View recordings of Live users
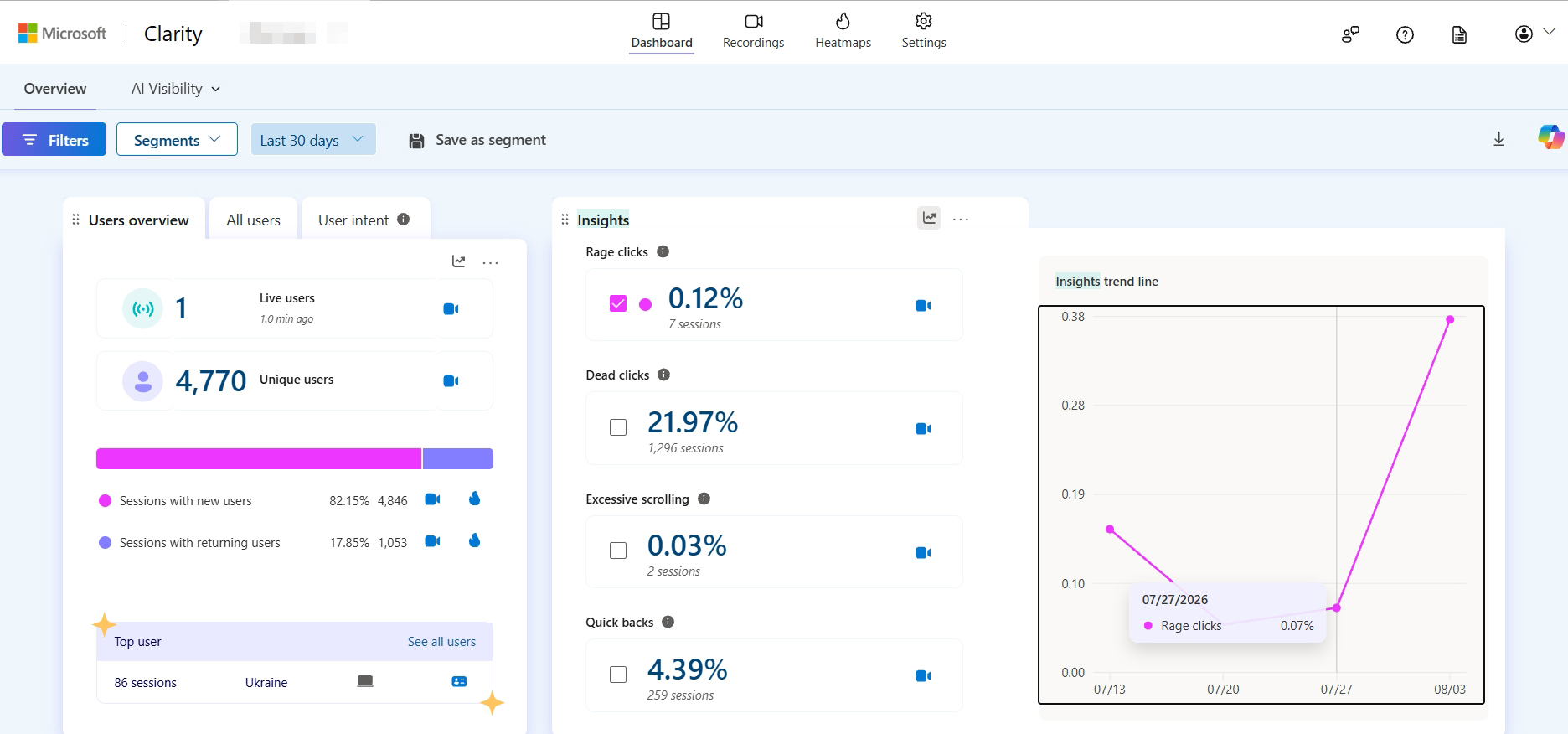This screenshot has width=1568, height=734. tap(451, 309)
